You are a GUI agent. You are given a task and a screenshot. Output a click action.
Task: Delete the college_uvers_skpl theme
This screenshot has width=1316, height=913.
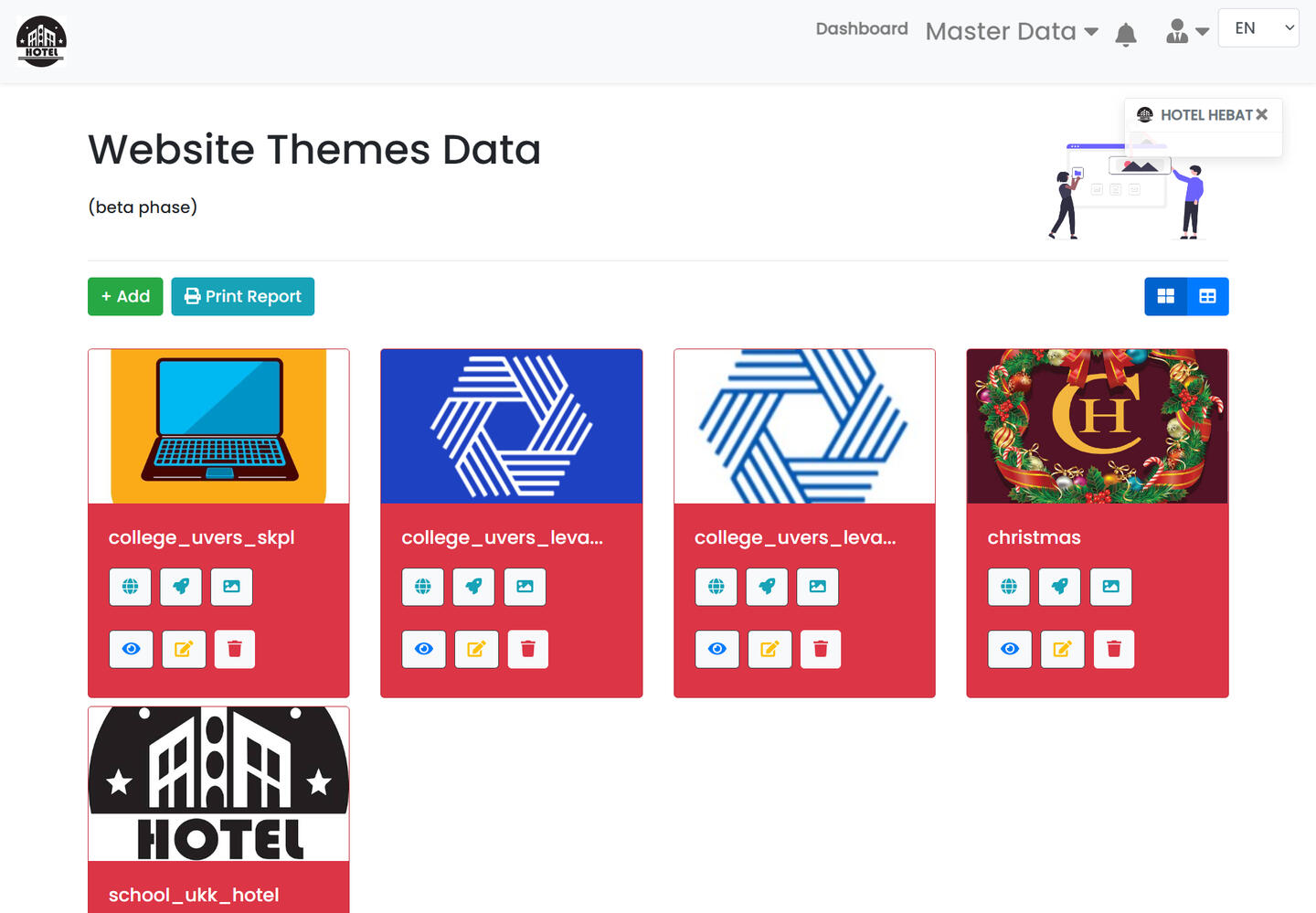point(235,649)
